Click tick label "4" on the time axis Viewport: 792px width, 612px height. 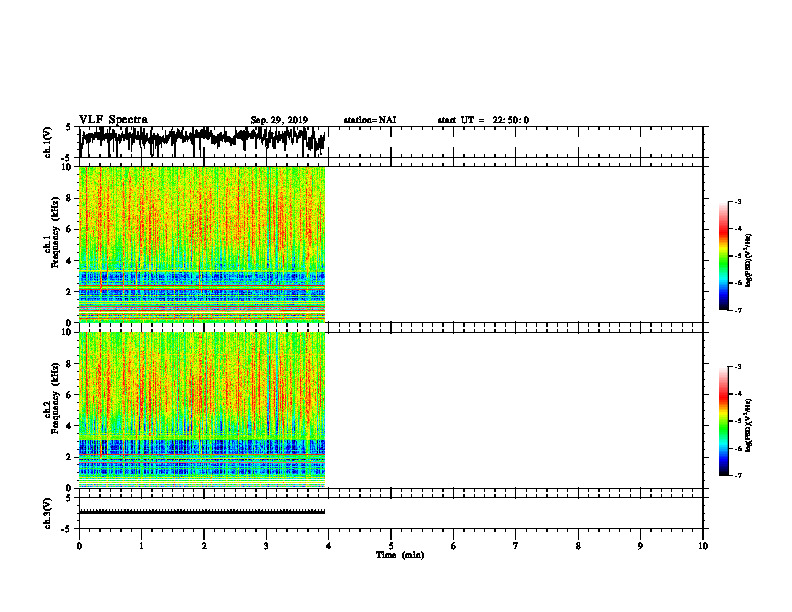point(329,546)
